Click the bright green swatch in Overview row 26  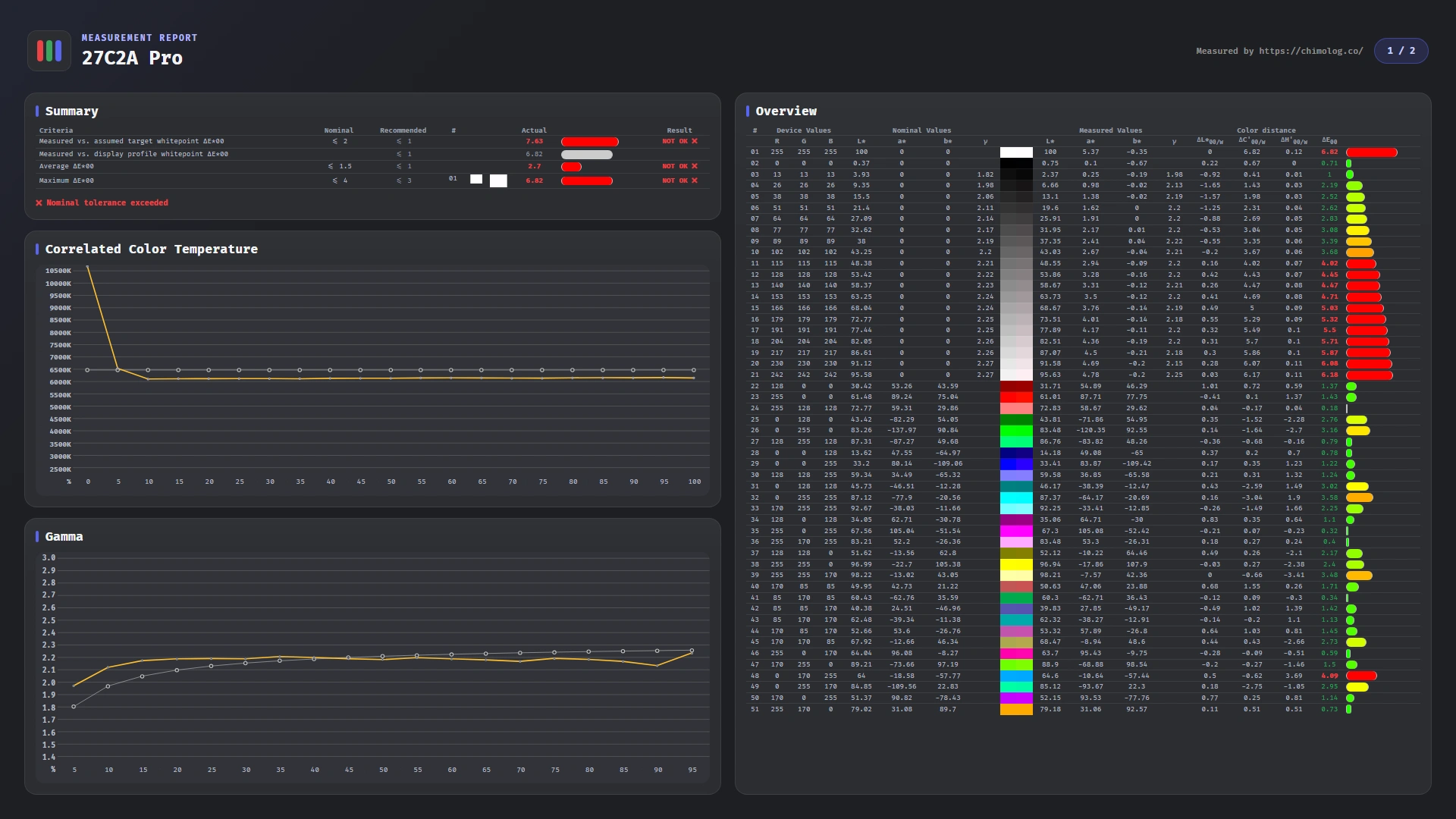point(1016,431)
